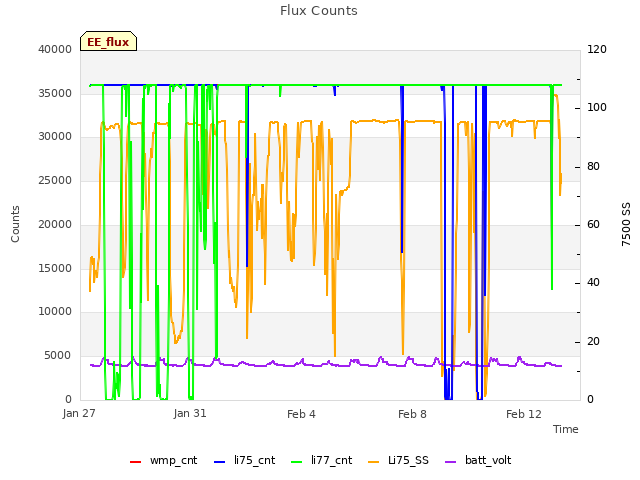Click the 60 right axis tick label
Image resolution: width=640 pixels, height=480 pixels.
[x=593, y=224]
